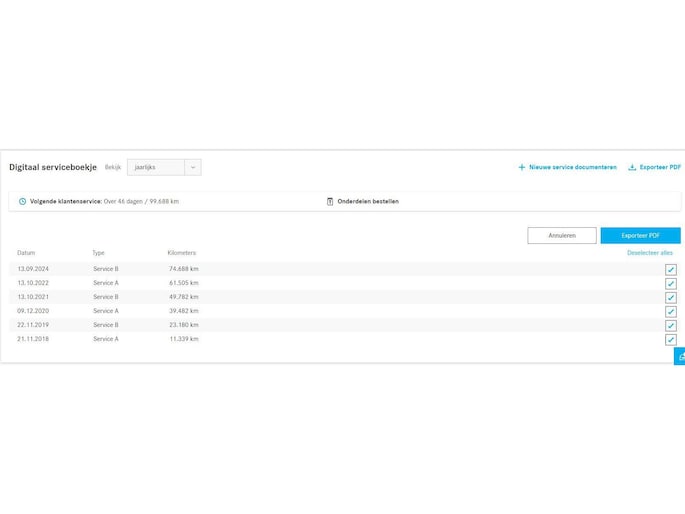The width and height of the screenshot is (685, 514).
Task: Click the Datum column header
Action: click(x=26, y=253)
